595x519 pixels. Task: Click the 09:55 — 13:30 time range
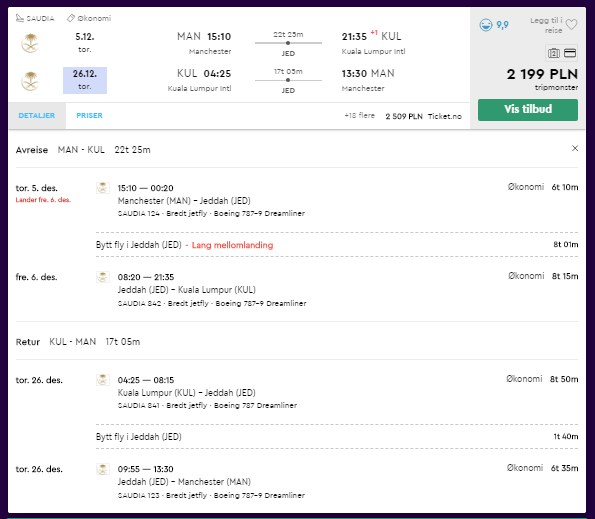pyautogui.click(x=145, y=469)
